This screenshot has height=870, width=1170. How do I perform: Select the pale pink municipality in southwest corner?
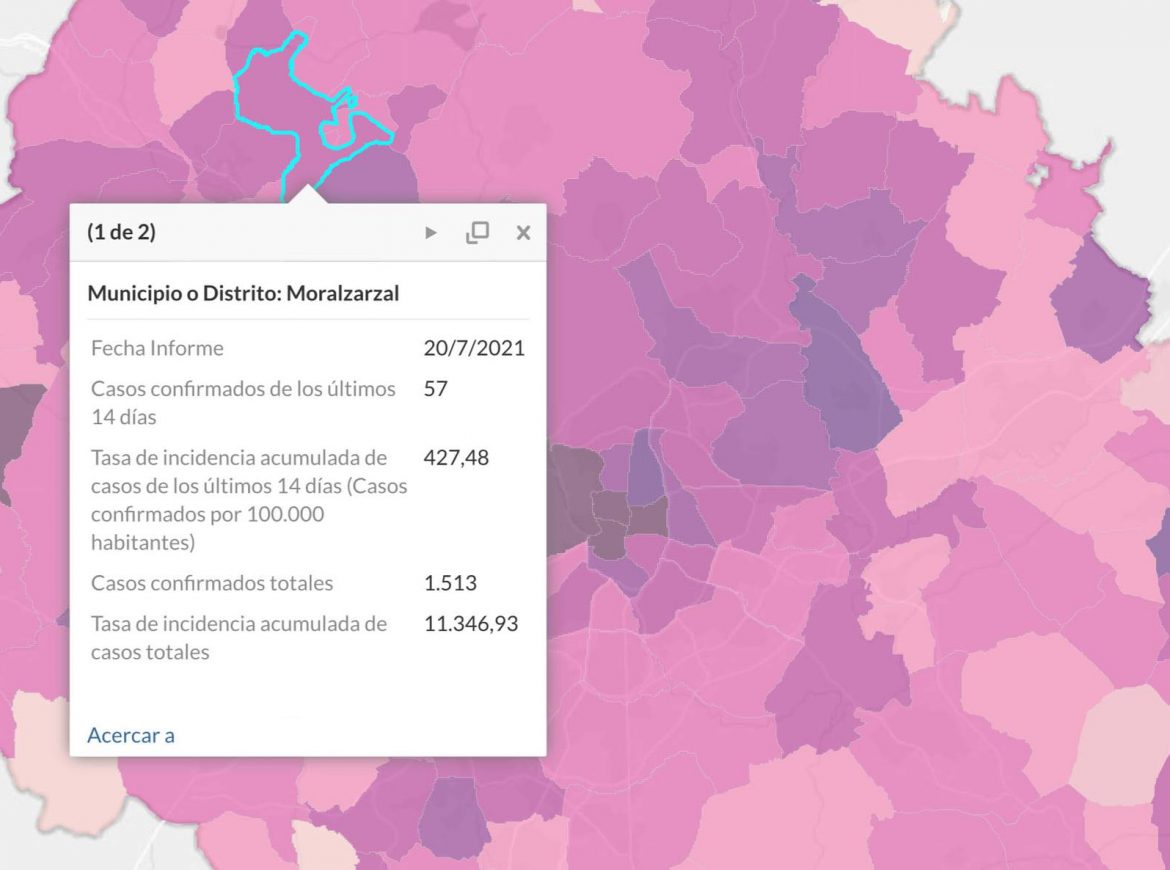pos(45,746)
